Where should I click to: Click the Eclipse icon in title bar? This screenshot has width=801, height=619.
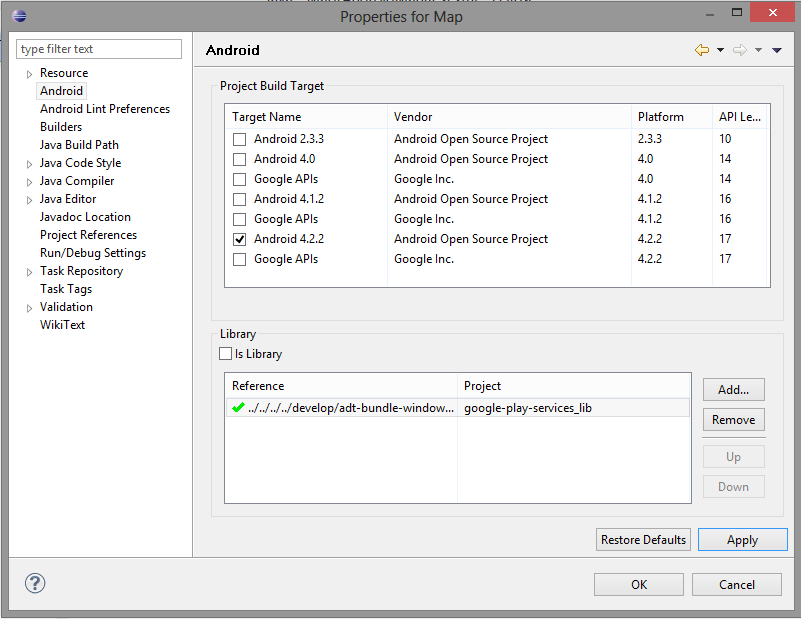point(19,16)
